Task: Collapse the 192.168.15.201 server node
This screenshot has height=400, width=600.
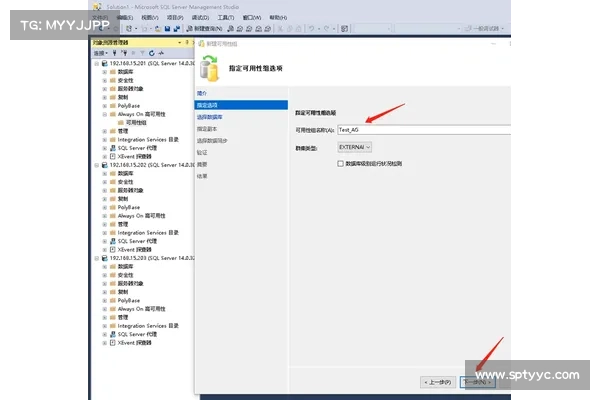Action: pos(96,63)
